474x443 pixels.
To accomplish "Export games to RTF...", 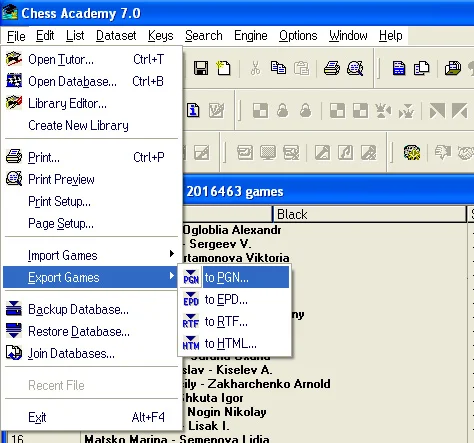I will (235, 321).
